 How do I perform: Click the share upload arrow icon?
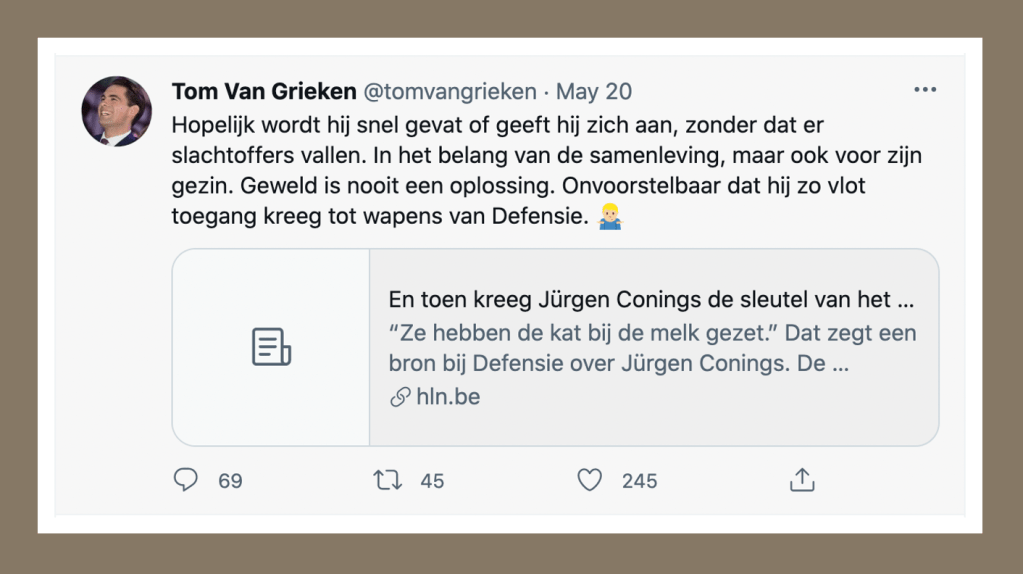point(802,481)
